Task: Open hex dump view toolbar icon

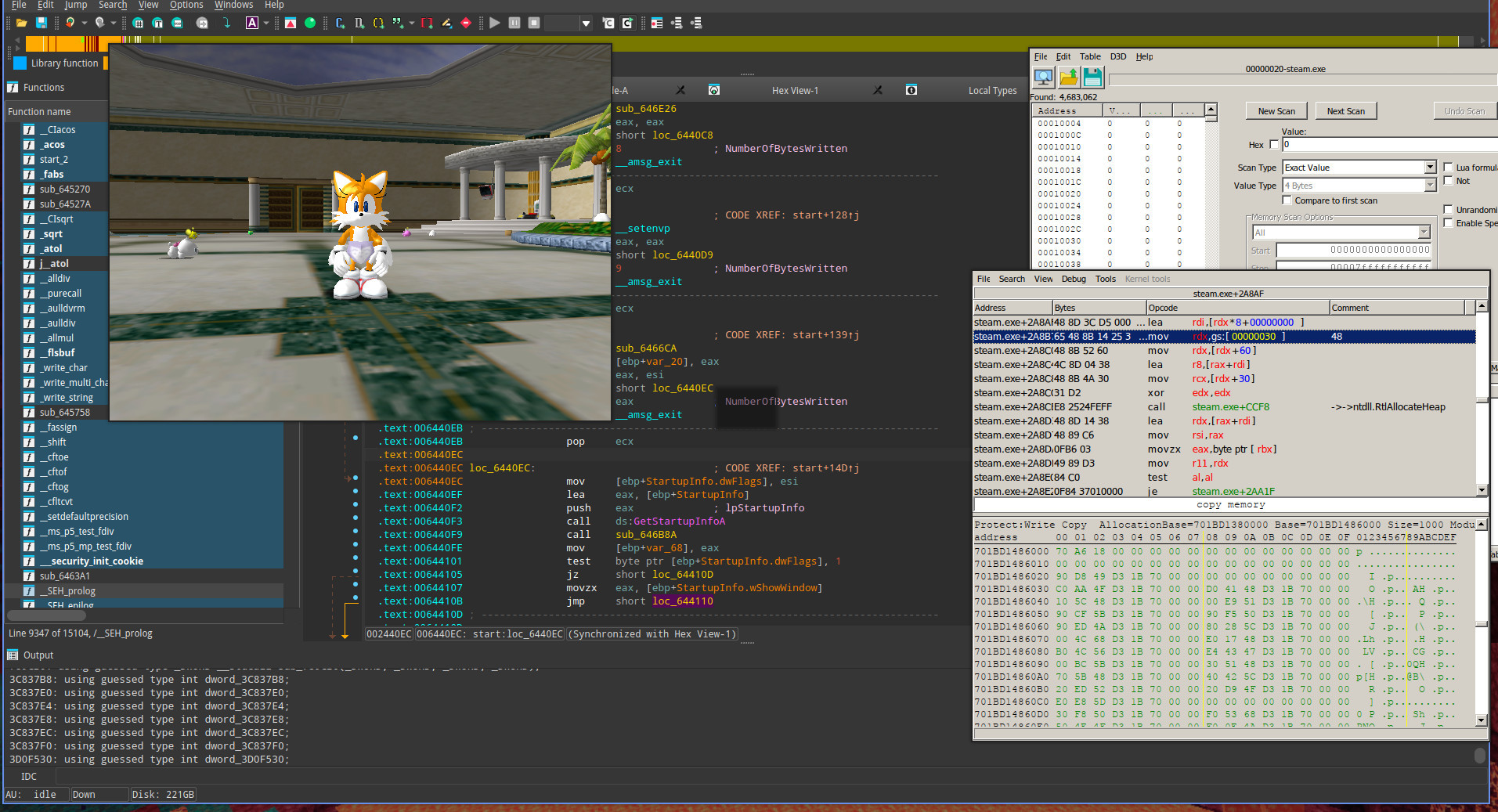Action: coord(138,23)
